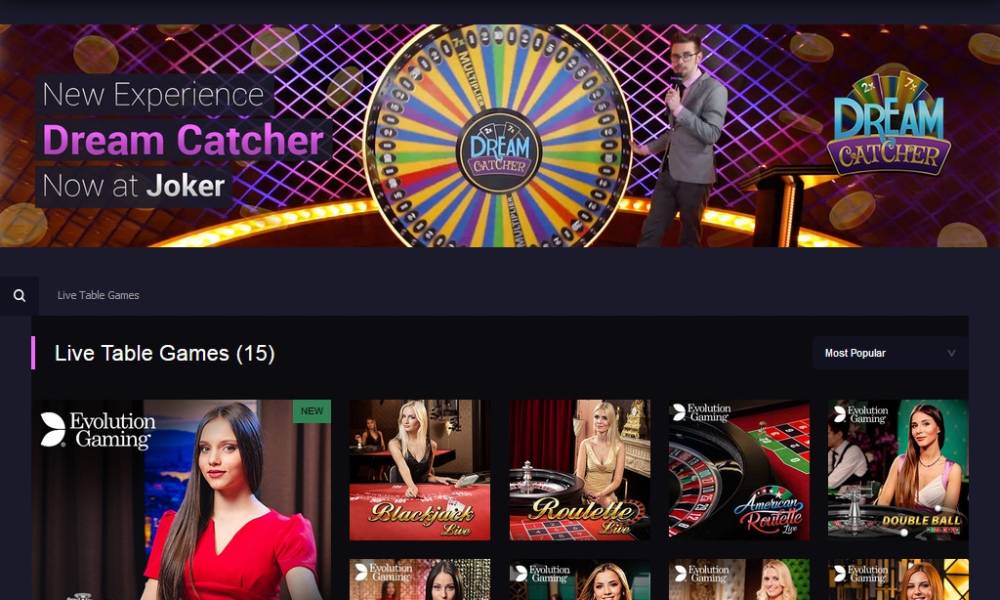Image resolution: width=1000 pixels, height=600 pixels.
Task: Expand sorting options via the chevron arrow
Action: [951, 353]
